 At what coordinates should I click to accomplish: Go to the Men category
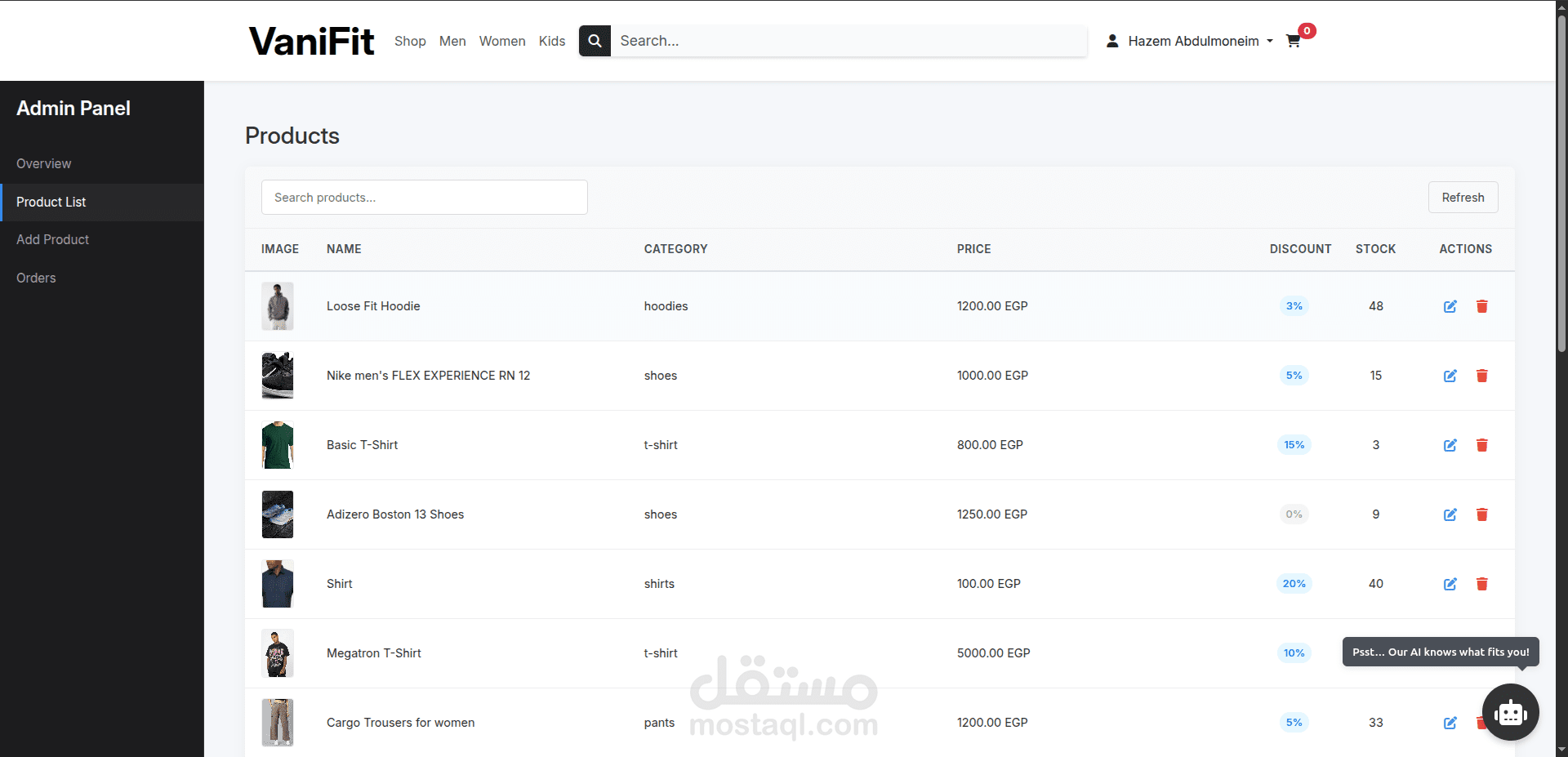point(452,41)
